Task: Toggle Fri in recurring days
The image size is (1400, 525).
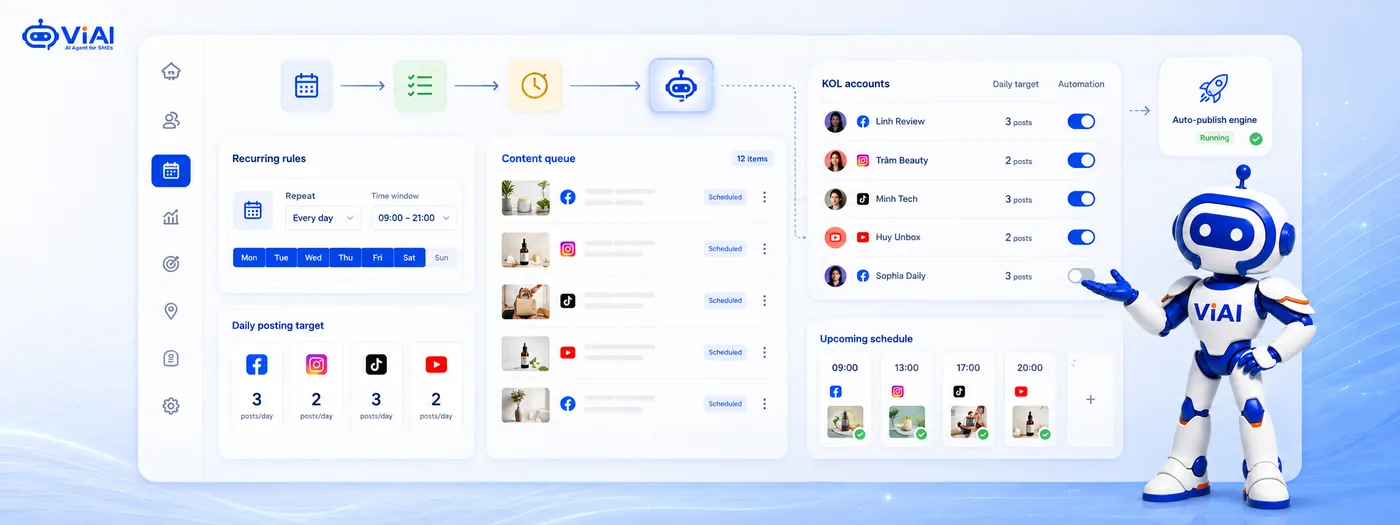Action: click(377, 258)
